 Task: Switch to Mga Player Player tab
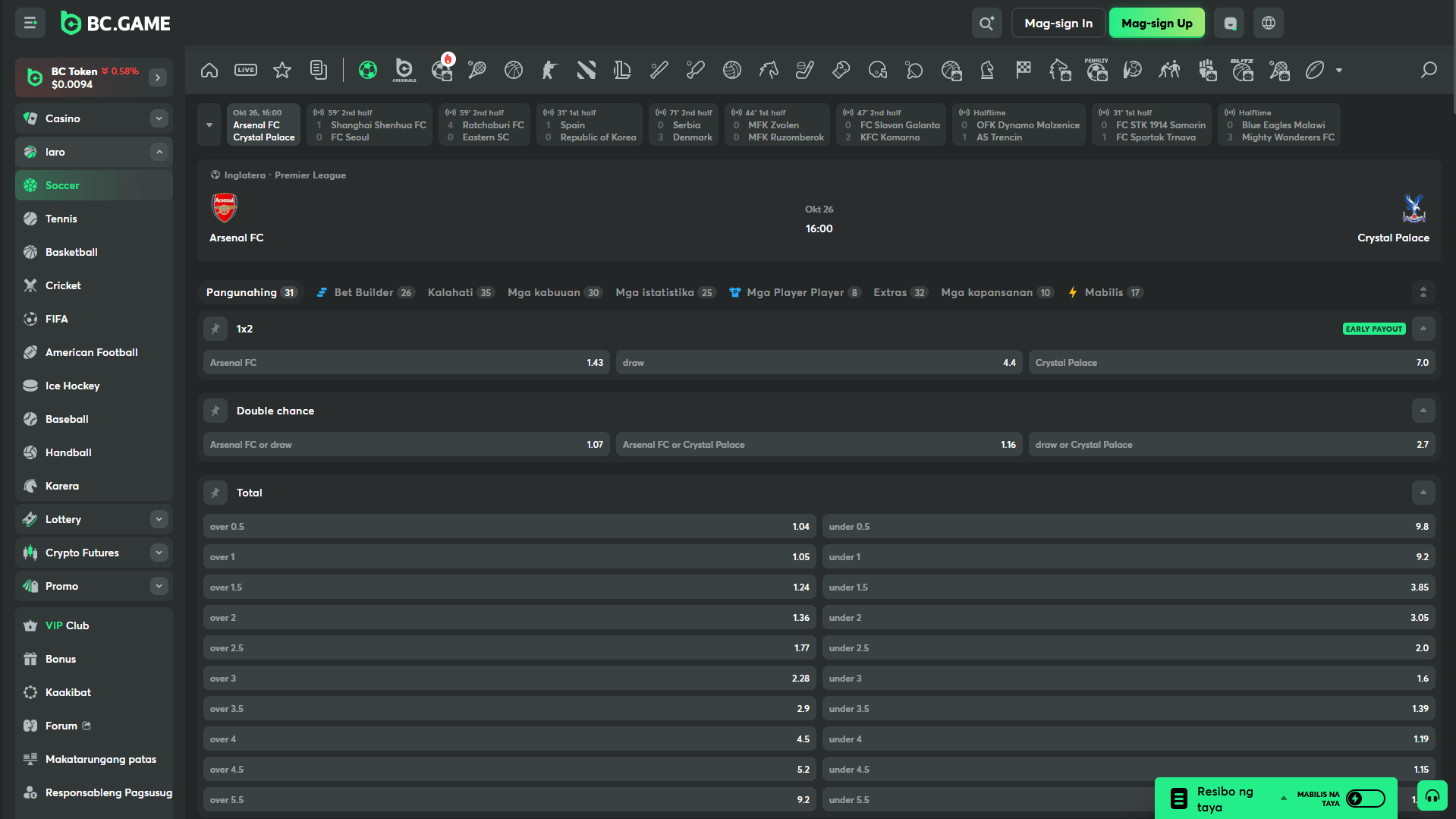coord(794,292)
